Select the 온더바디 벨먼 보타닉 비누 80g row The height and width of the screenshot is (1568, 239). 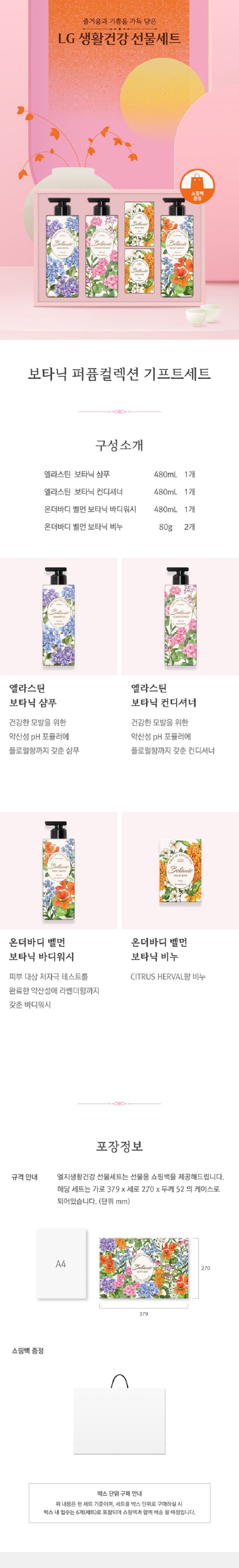click(x=119, y=527)
